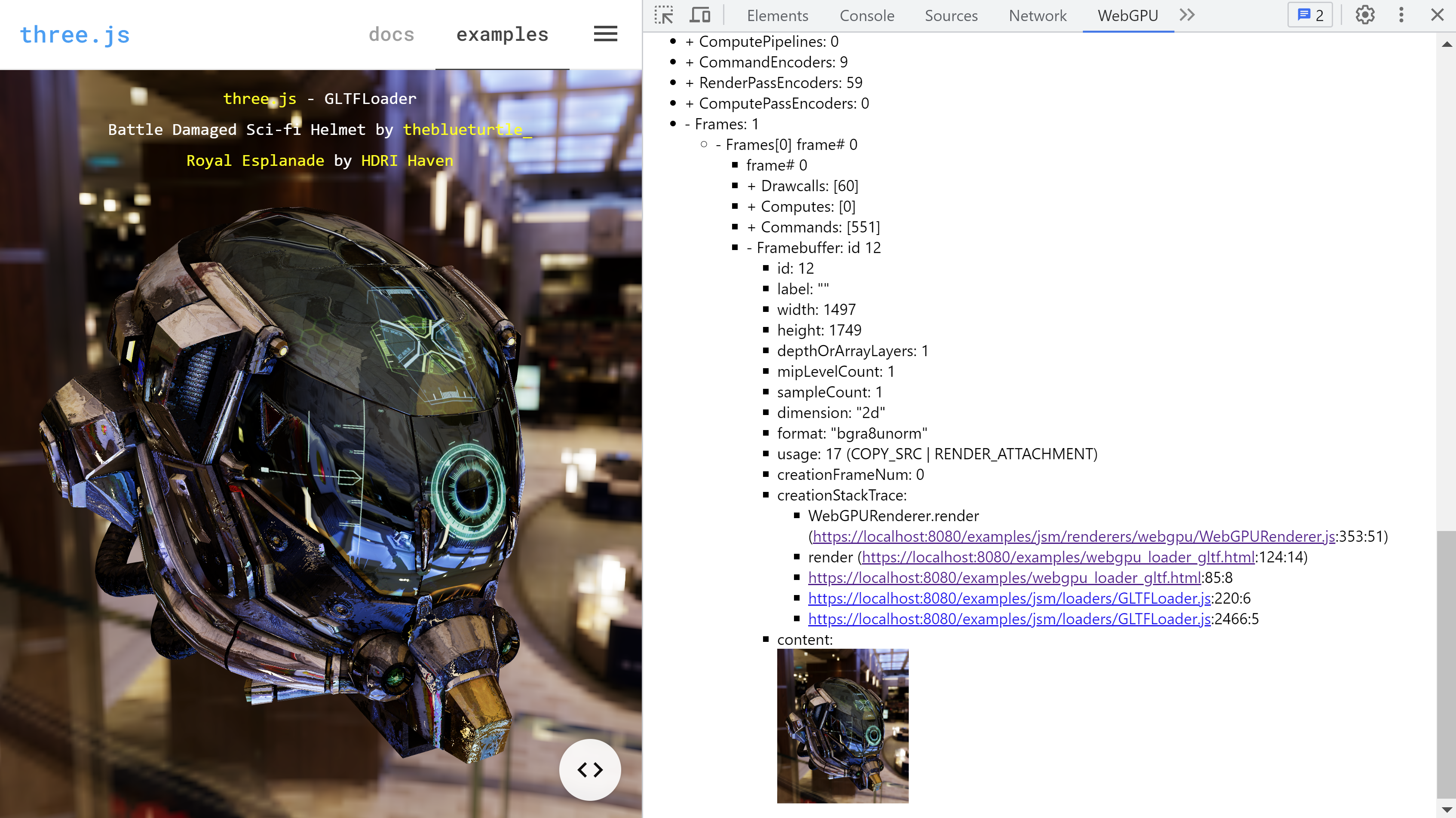The image size is (1456, 818).
Task: Select the 'creationStackTrace:' label
Action: pos(842,495)
